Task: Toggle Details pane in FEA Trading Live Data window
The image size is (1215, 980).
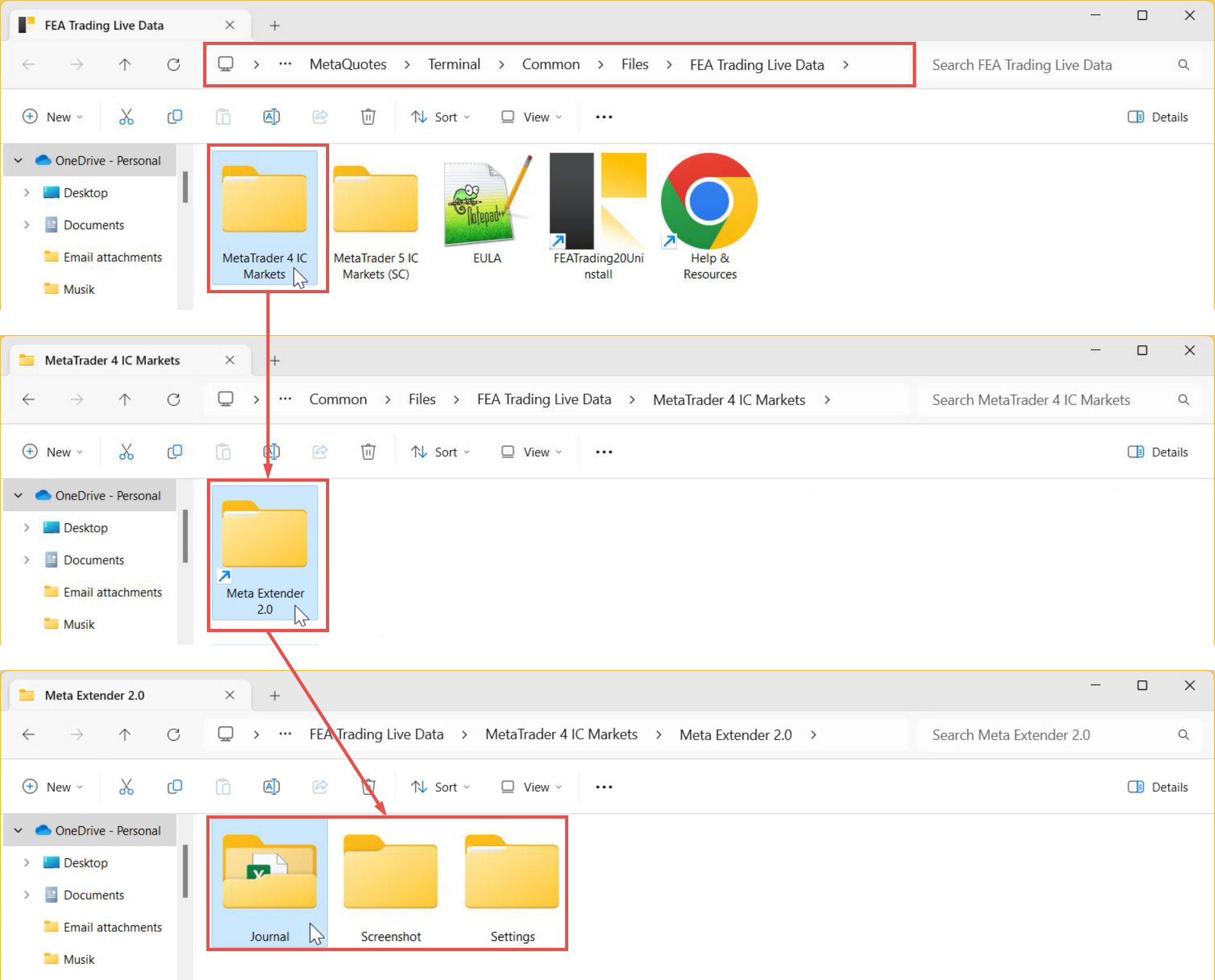Action: point(1158,117)
